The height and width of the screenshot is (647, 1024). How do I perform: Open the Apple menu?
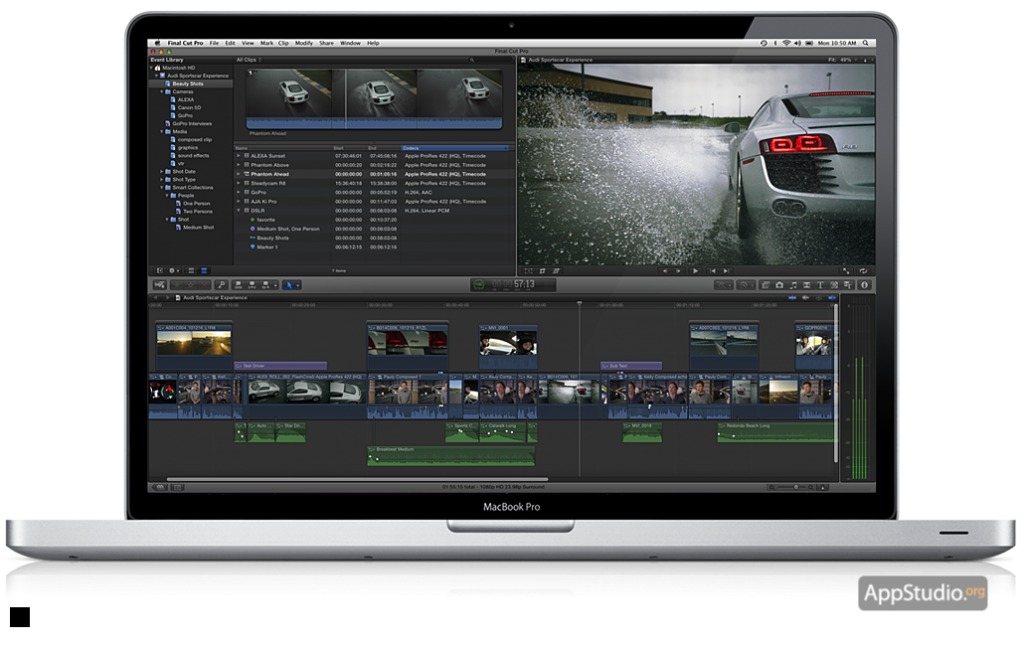pyautogui.click(x=157, y=43)
